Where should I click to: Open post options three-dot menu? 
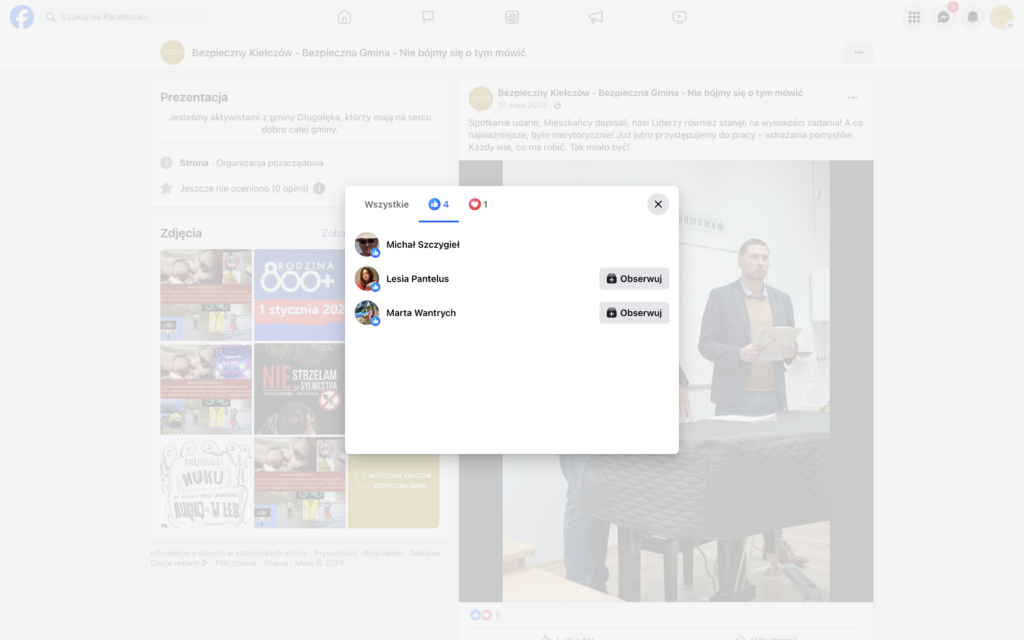(852, 97)
